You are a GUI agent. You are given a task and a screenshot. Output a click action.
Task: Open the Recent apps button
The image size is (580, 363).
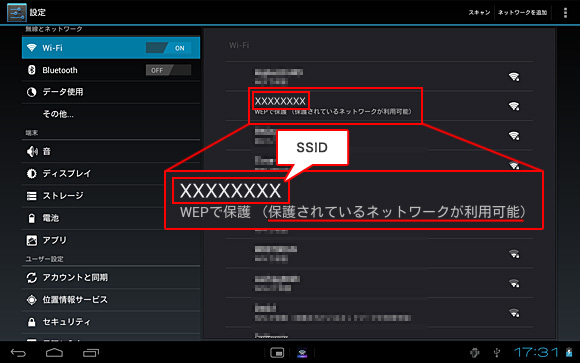[x=91, y=353]
